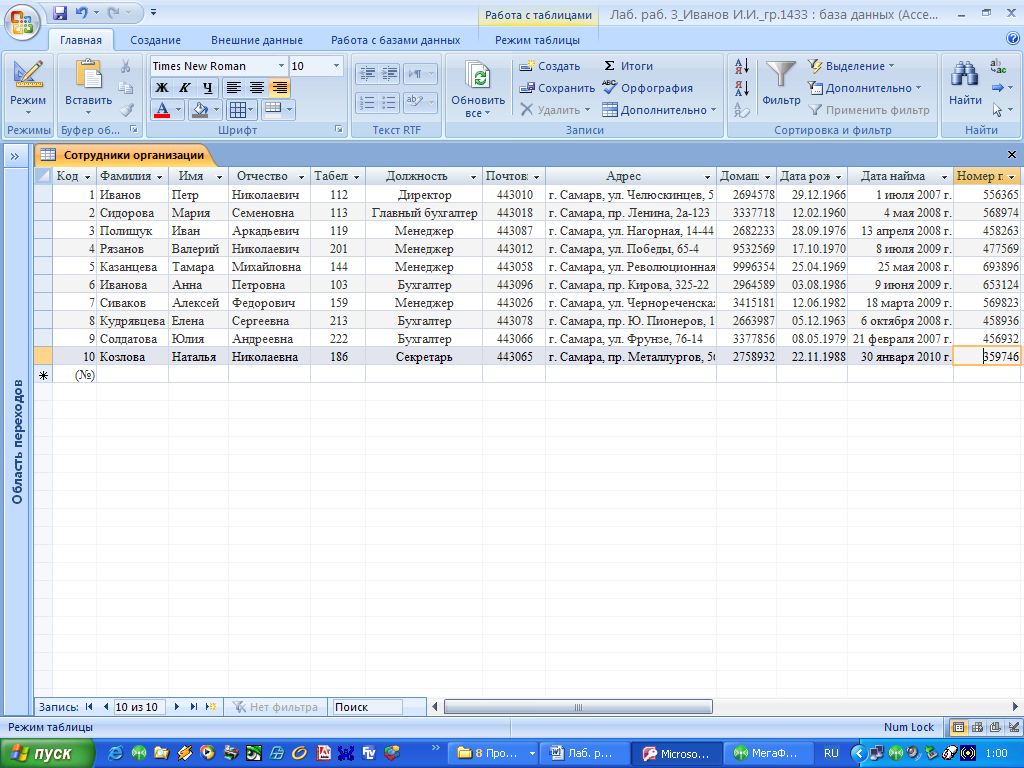Open Фамилия column dropdown arrow
Screen dimensions: 1024x768
[x=159, y=177]
